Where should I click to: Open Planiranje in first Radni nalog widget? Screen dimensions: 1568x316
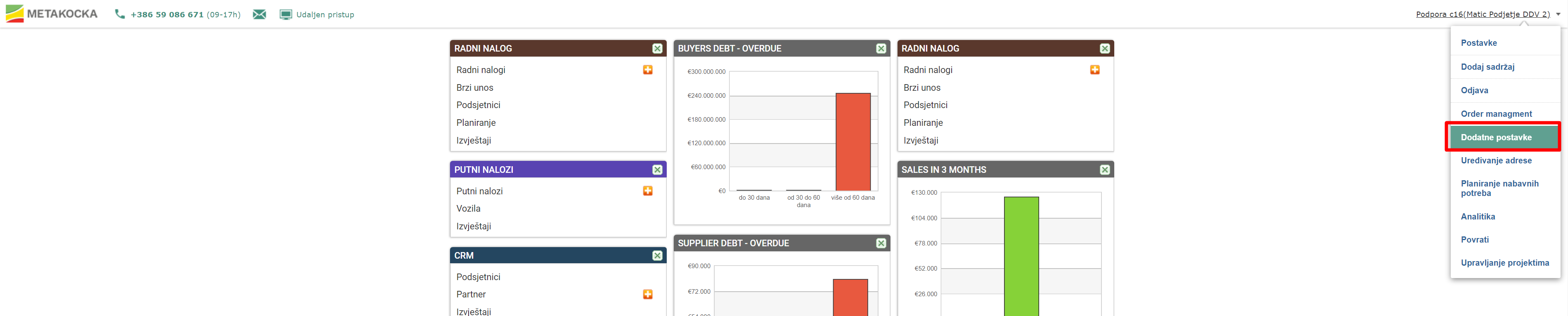pyautogui.click(x=476, y=123)
